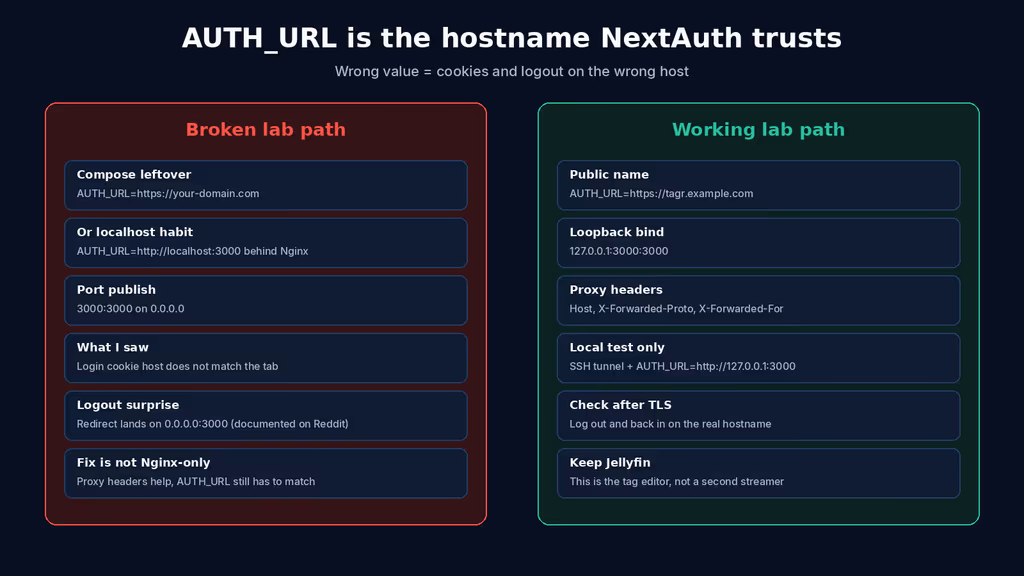Click the title 'AUTH_URL is the hostname NextAuth trusts'
1024x576 pixels.
[511, 38]
